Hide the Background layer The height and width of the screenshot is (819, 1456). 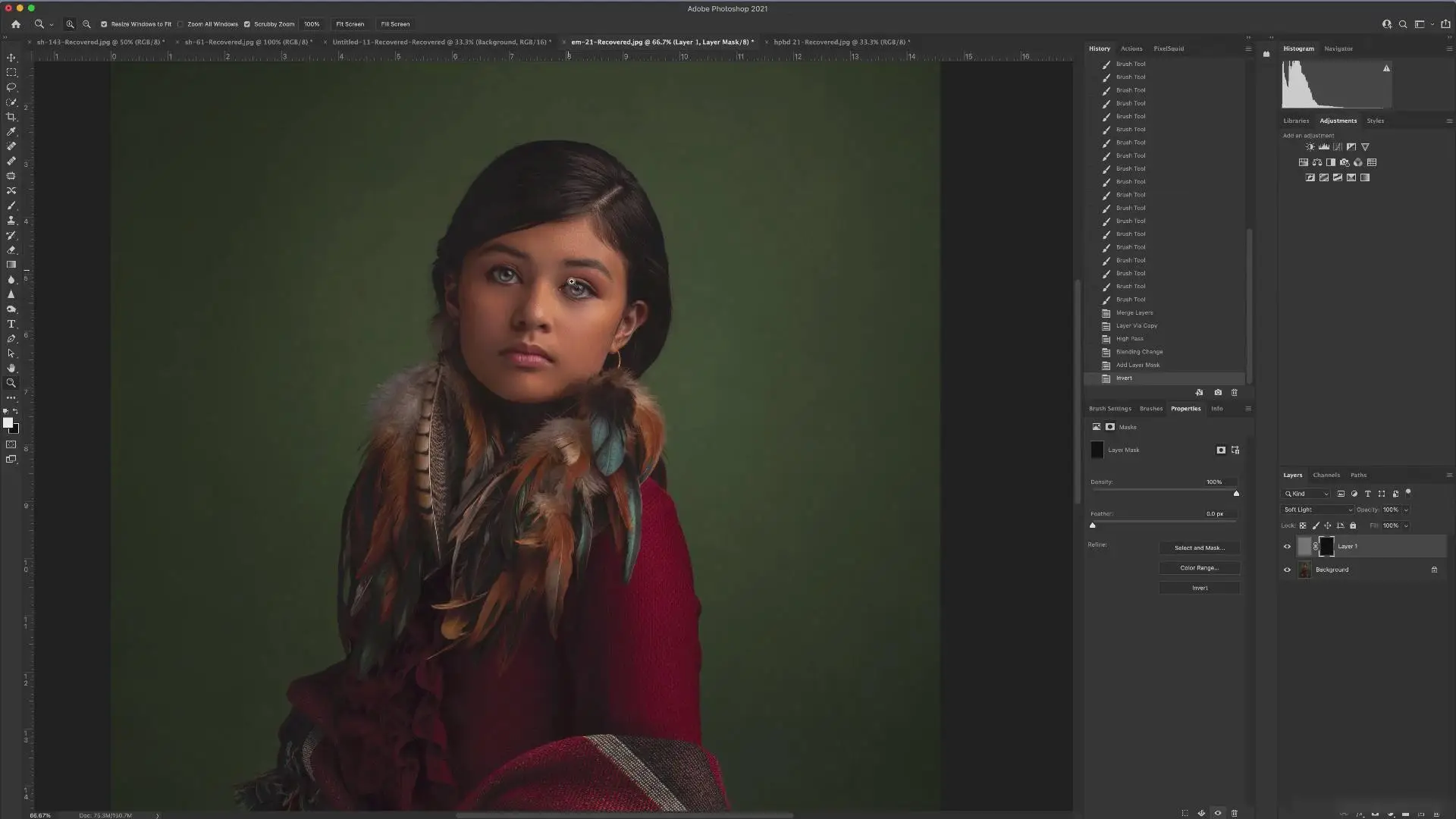[1287, 570]
